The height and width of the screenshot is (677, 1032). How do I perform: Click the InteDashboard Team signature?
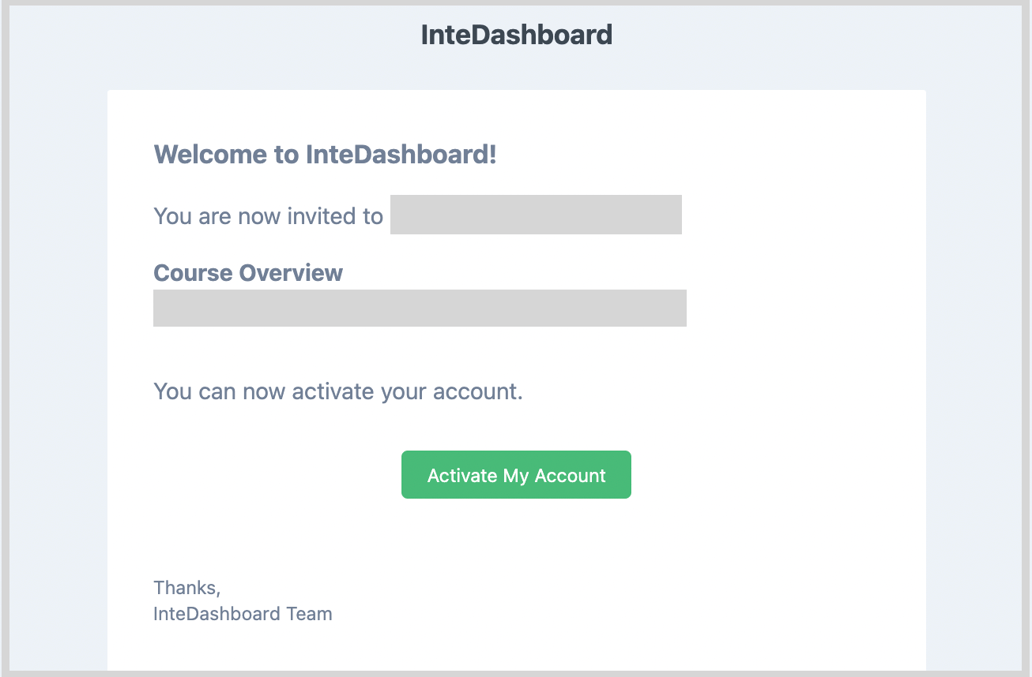(242, 613)
